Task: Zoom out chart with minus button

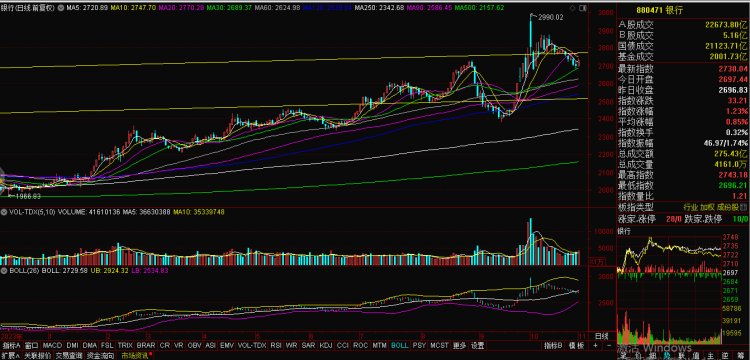Action: [609, 345]
